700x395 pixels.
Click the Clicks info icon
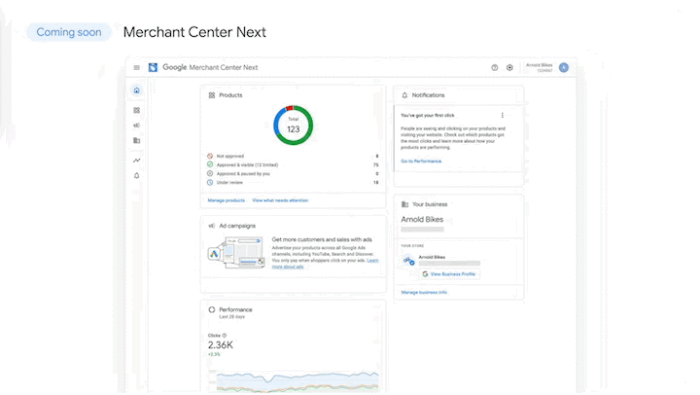225,336
